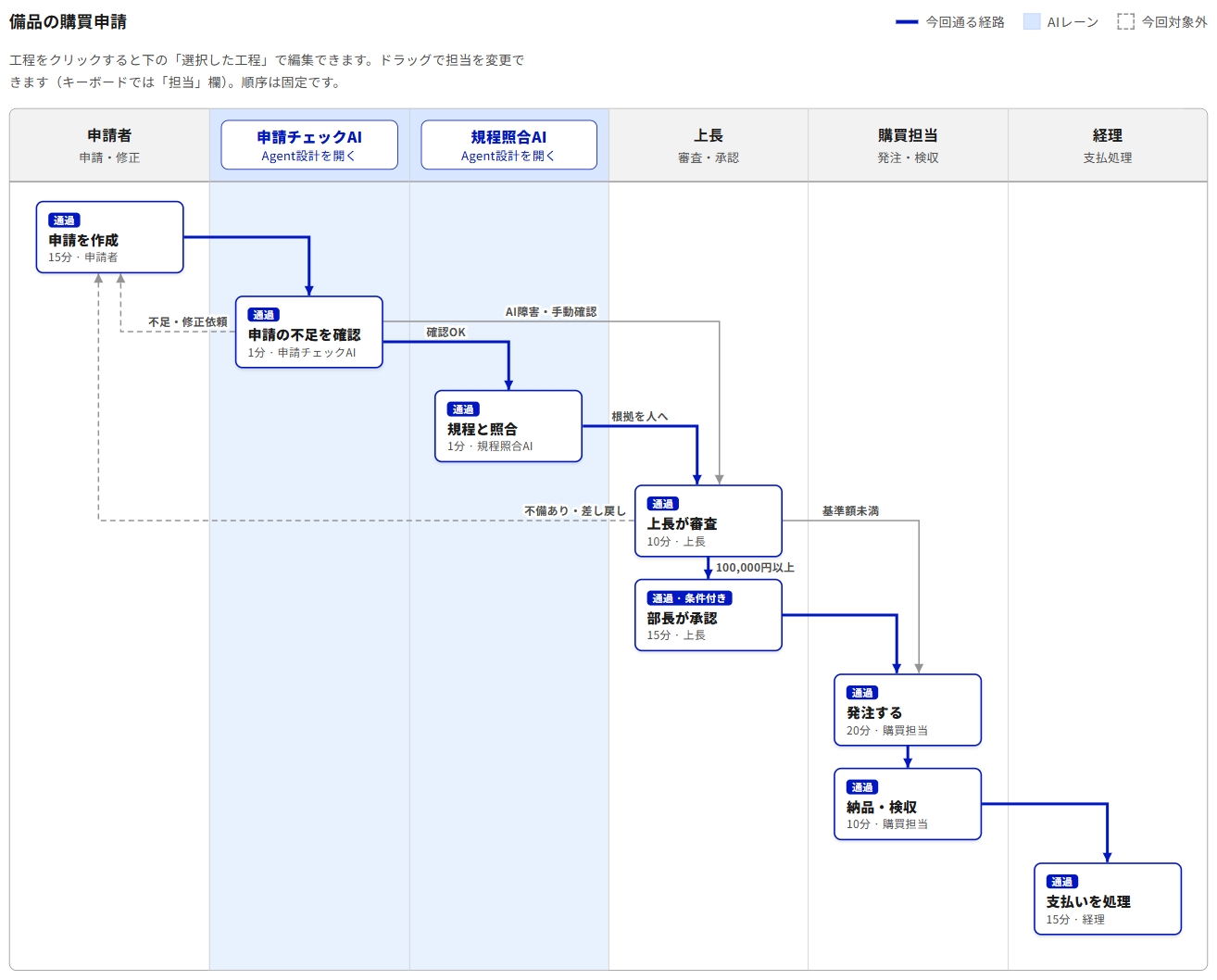Click the 通過 badge on 申請を作成
This screenshot has width=1217, height=980.
(x=64, y=220)
